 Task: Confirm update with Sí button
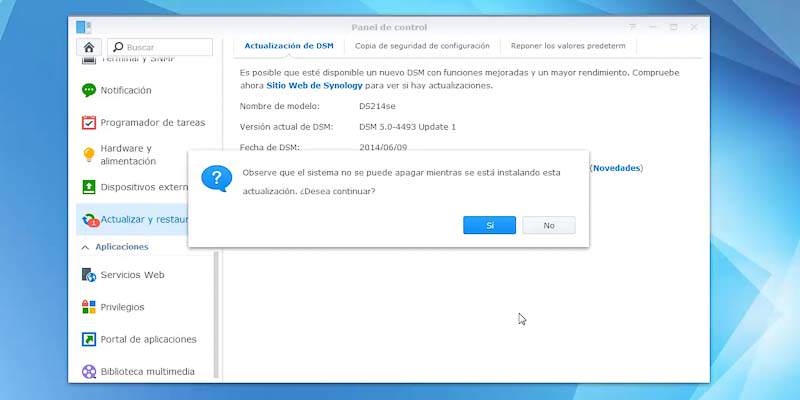click(x=489, y=225)
